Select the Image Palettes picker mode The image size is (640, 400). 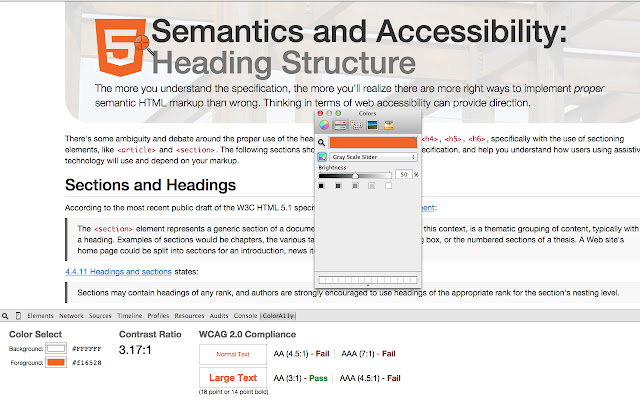coord(372,125)
